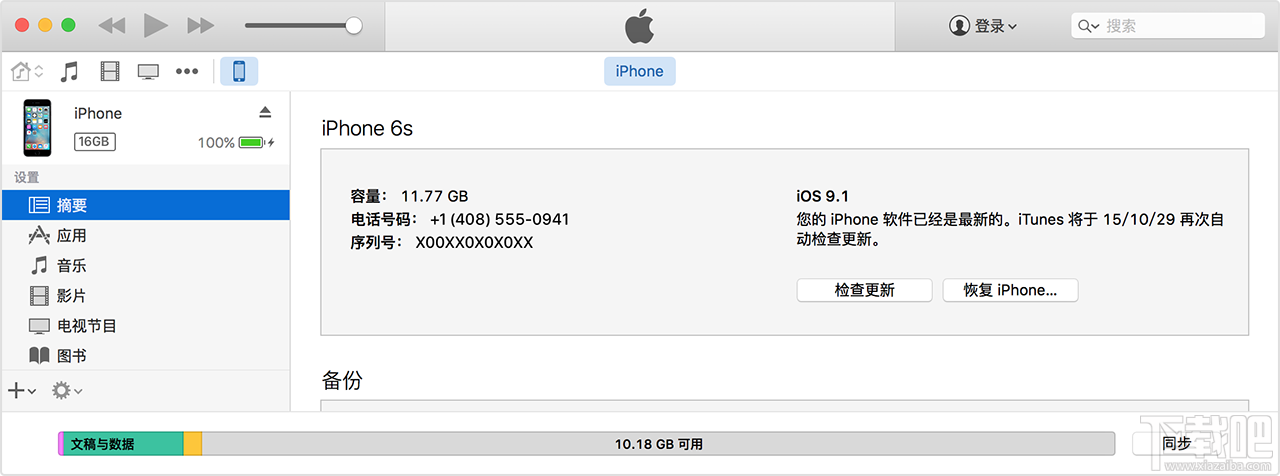Open the search options magnifier dropdown
The image size is (1280, 476).
click(1088, 26)
